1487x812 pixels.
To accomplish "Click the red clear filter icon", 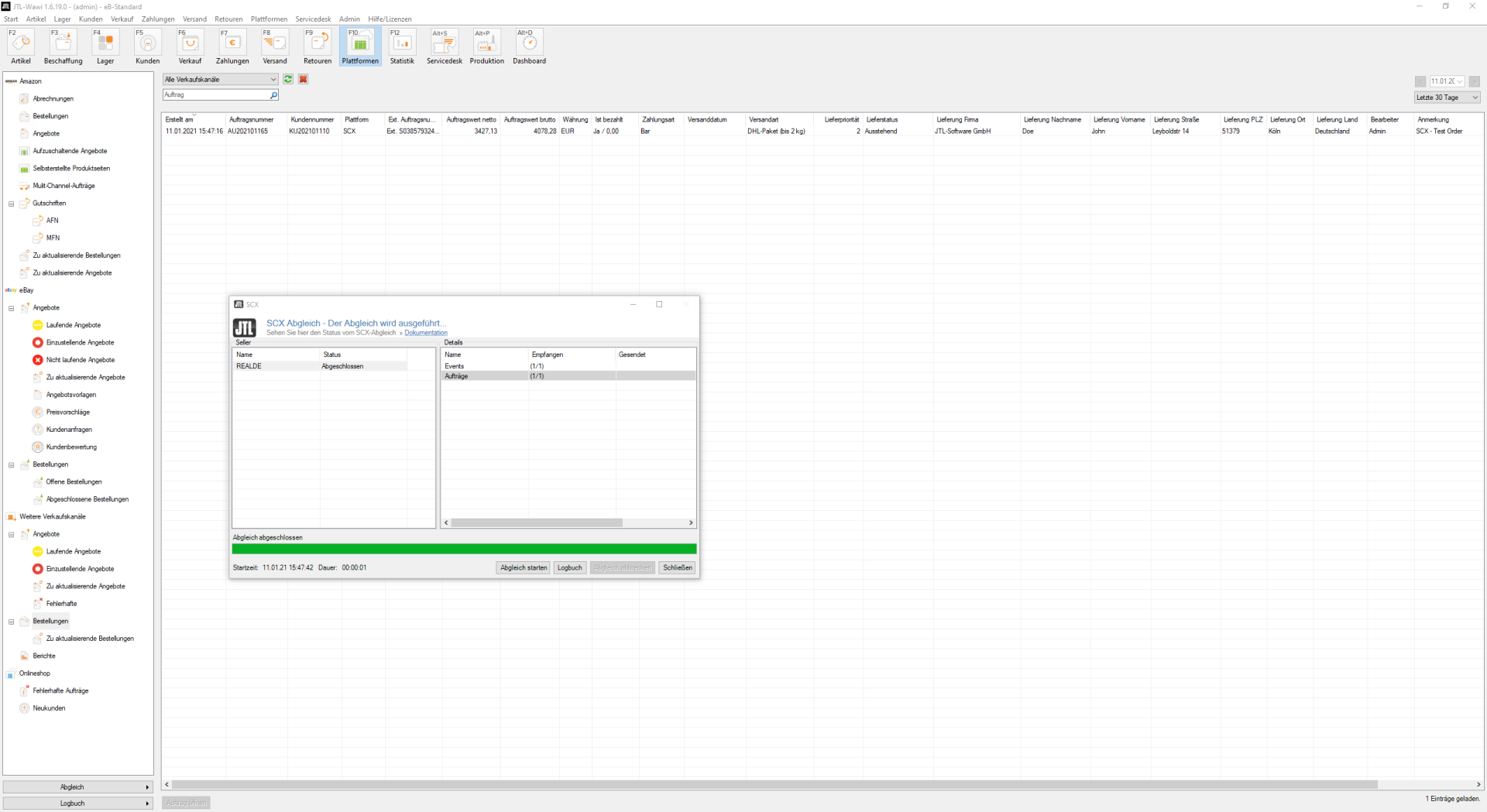I will pos(304,79).
